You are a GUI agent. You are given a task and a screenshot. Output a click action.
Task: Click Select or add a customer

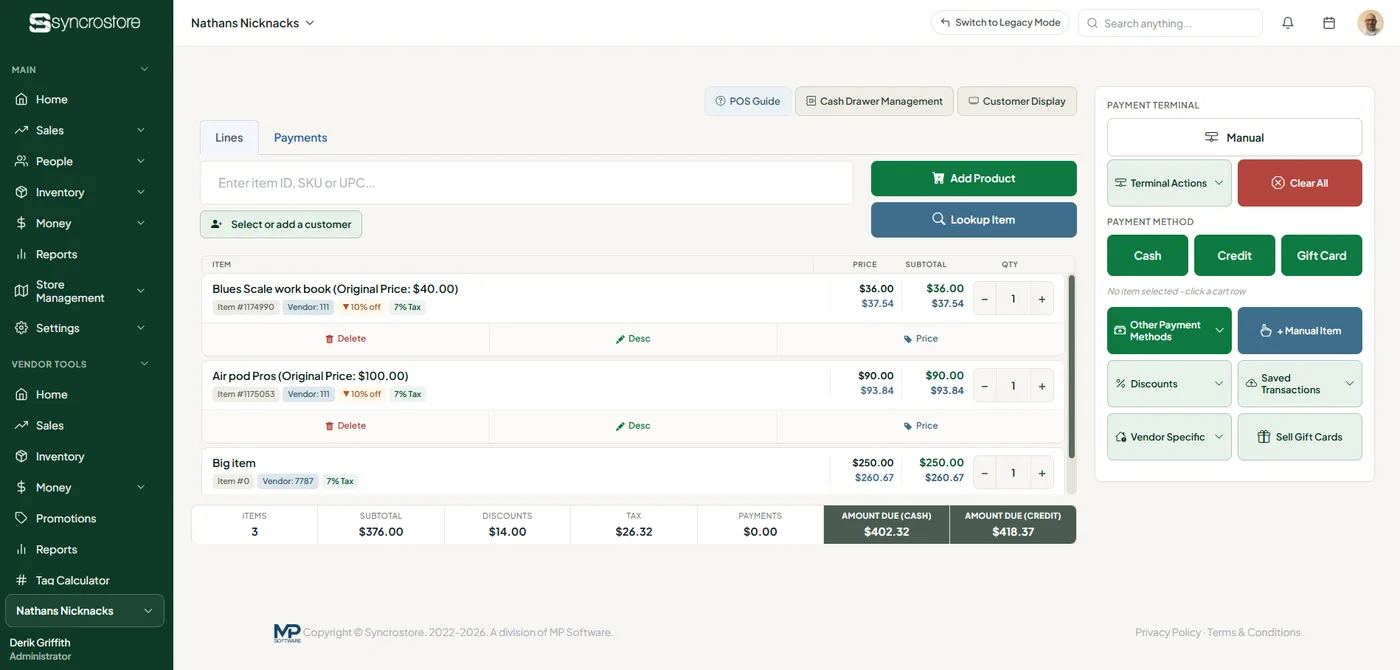point(281,225)
